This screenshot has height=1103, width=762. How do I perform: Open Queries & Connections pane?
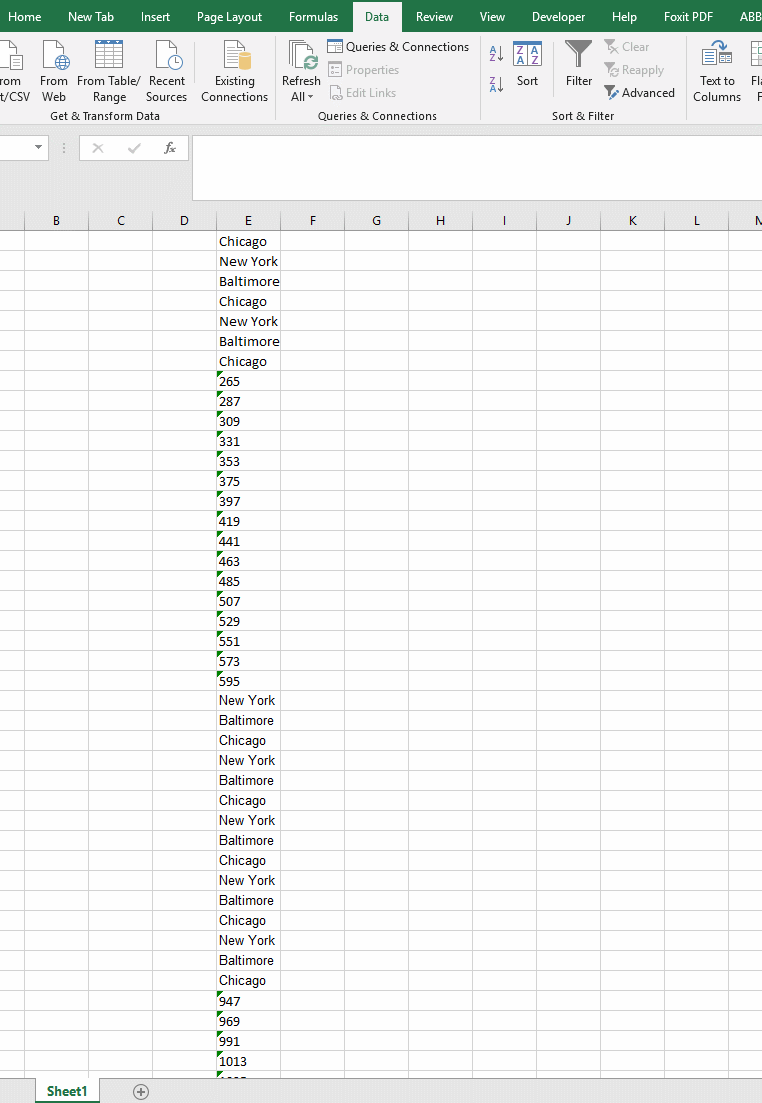click(398, 46)
